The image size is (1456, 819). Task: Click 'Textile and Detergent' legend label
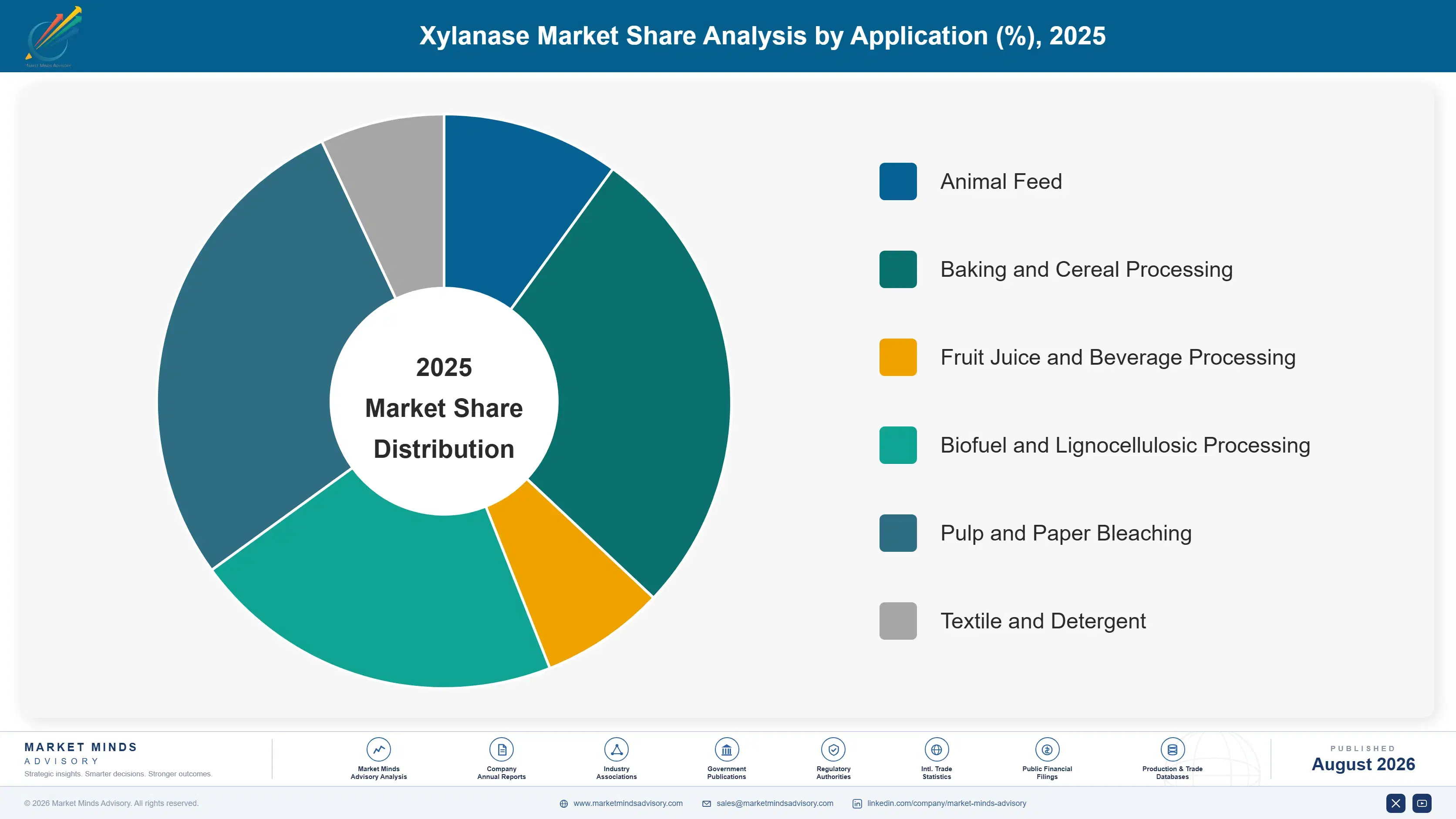pos(1043,621)
